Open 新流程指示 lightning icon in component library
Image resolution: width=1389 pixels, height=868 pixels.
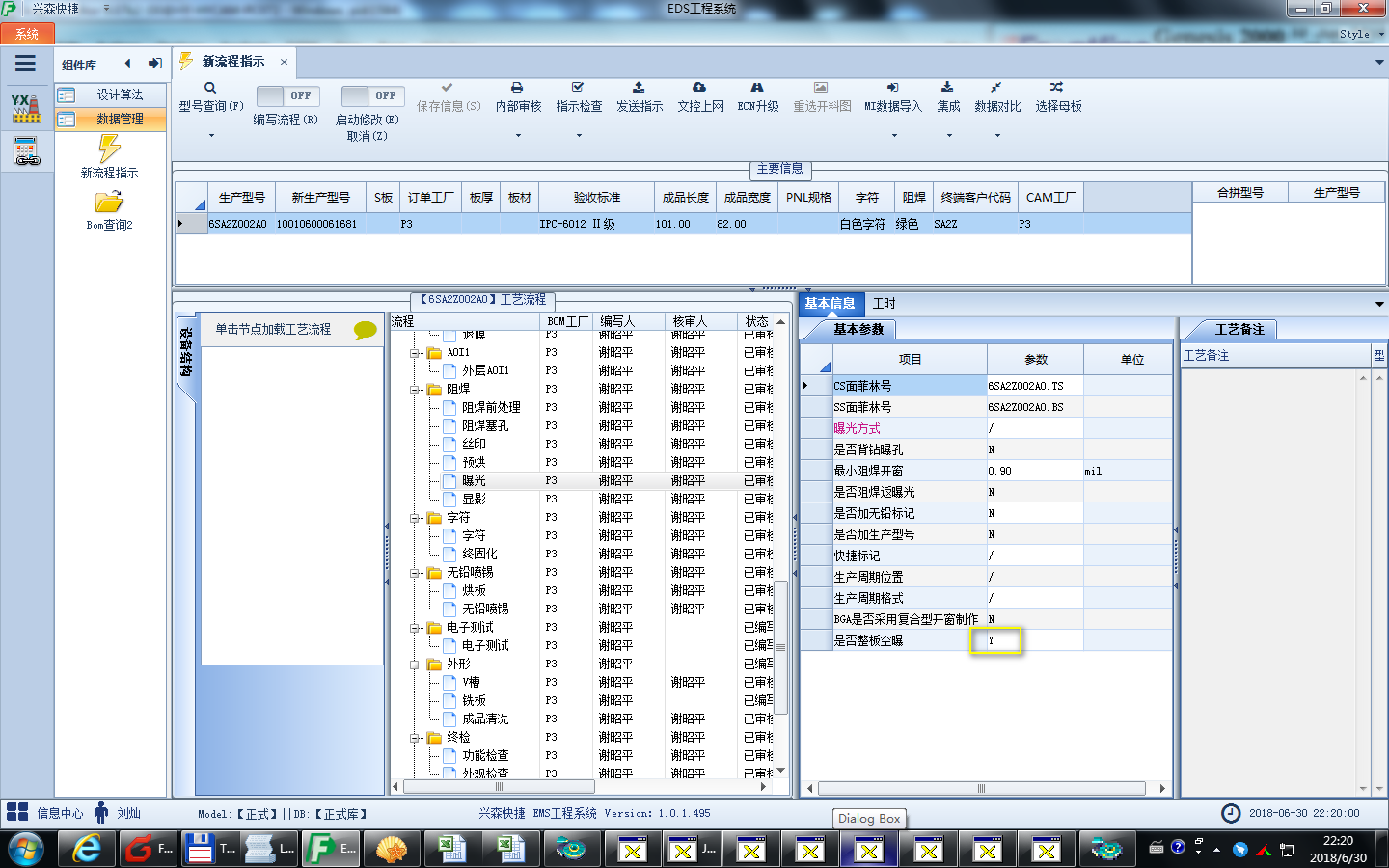109,149
